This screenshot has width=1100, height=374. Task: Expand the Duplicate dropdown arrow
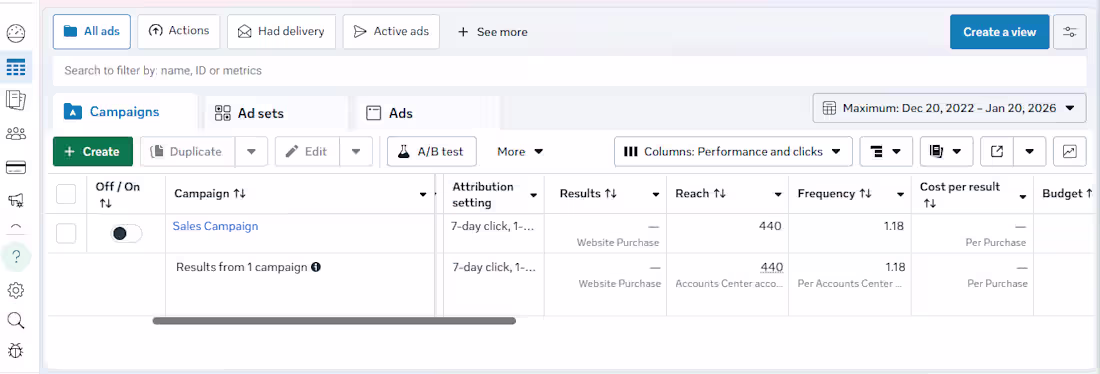[251, 152]
